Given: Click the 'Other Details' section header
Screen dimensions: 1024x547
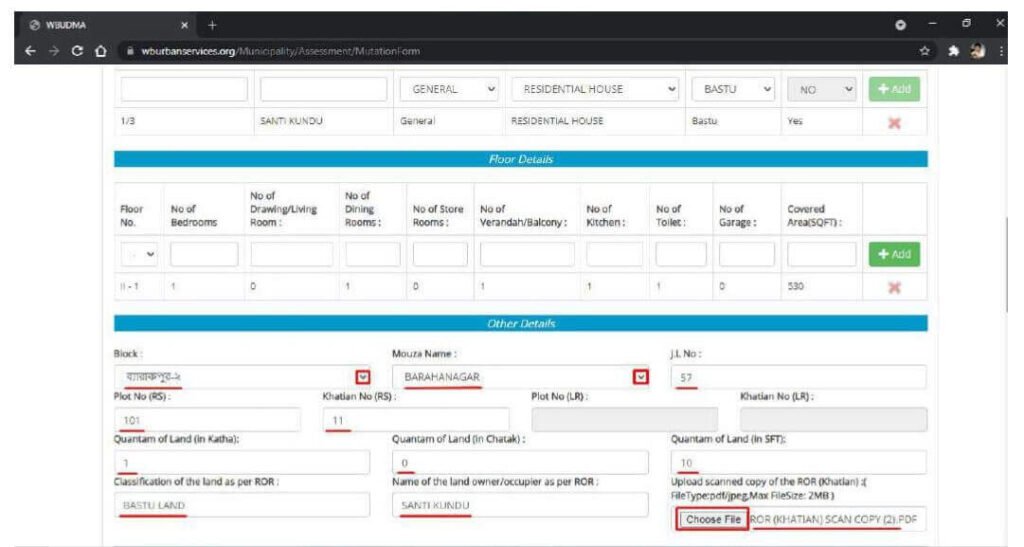Looking at the screenshot, I should tap(520, 324).
